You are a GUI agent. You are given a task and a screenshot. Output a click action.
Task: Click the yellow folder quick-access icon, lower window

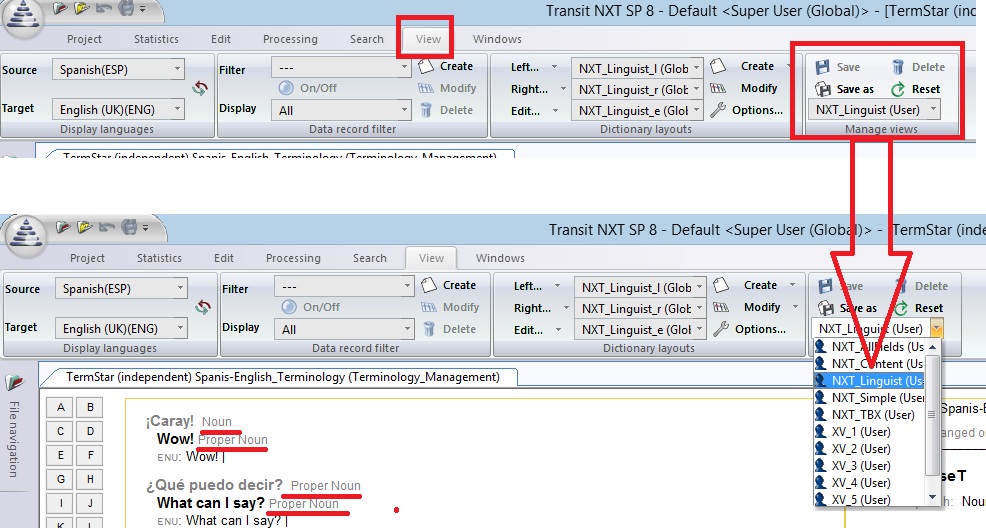click(x=84, y=227)
